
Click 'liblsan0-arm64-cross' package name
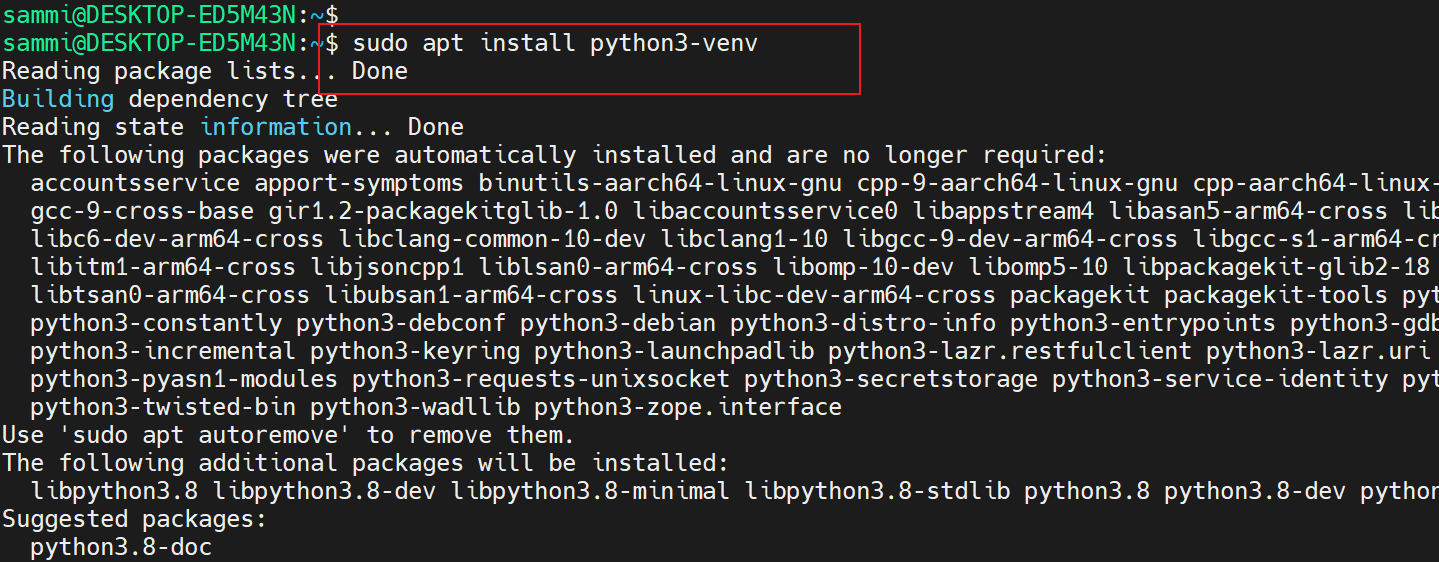618,267
